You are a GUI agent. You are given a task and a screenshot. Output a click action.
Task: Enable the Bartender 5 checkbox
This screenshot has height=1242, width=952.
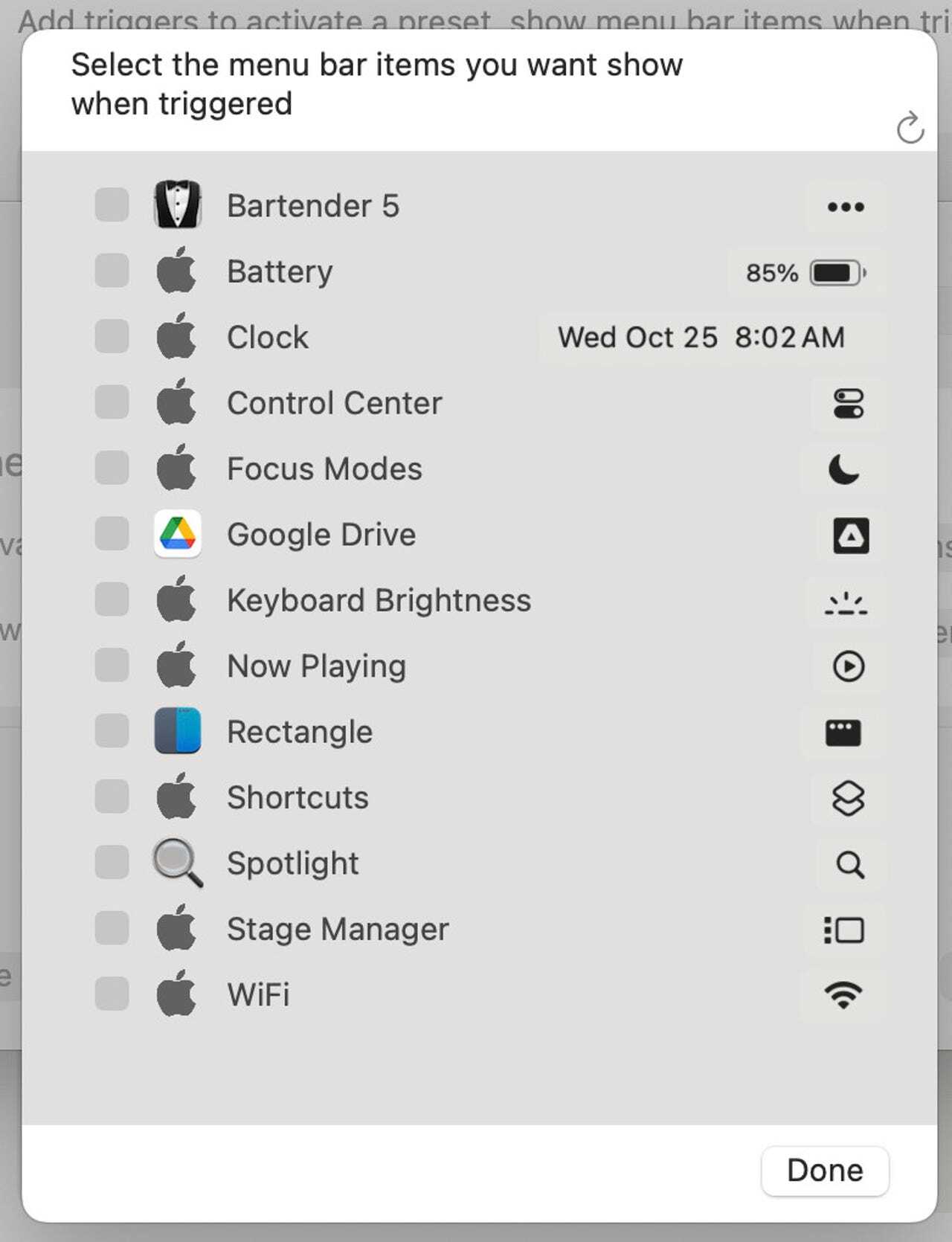pyautogui.click(x=112, y=205)
